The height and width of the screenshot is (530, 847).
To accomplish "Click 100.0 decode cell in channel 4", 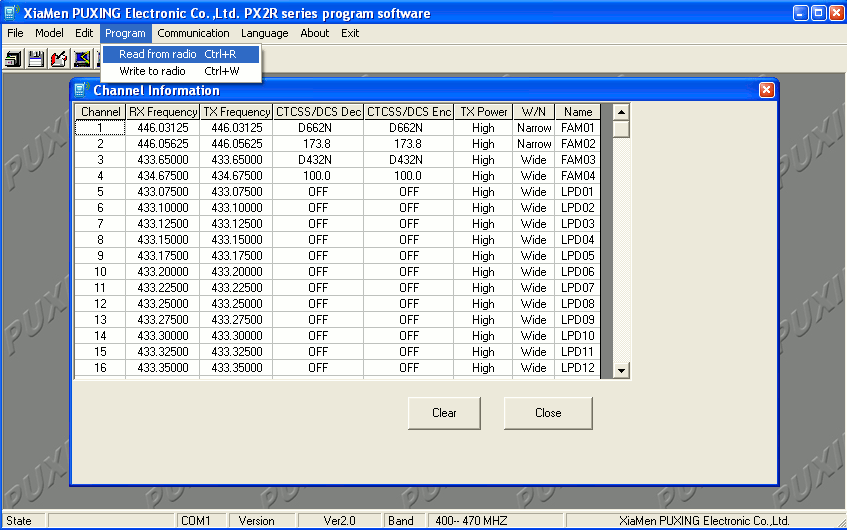I will tap(318, 176).
